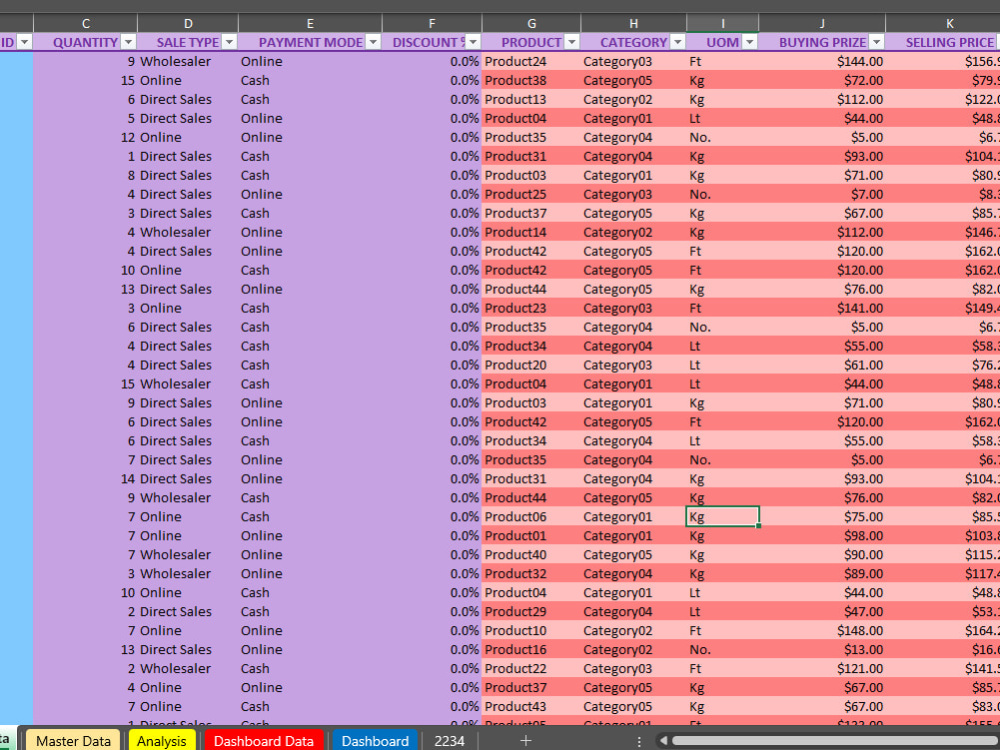The height and width of the screenshot is (750, 1000).
Task: Click the $61.00 buying price cell
Action: point(822,365)
